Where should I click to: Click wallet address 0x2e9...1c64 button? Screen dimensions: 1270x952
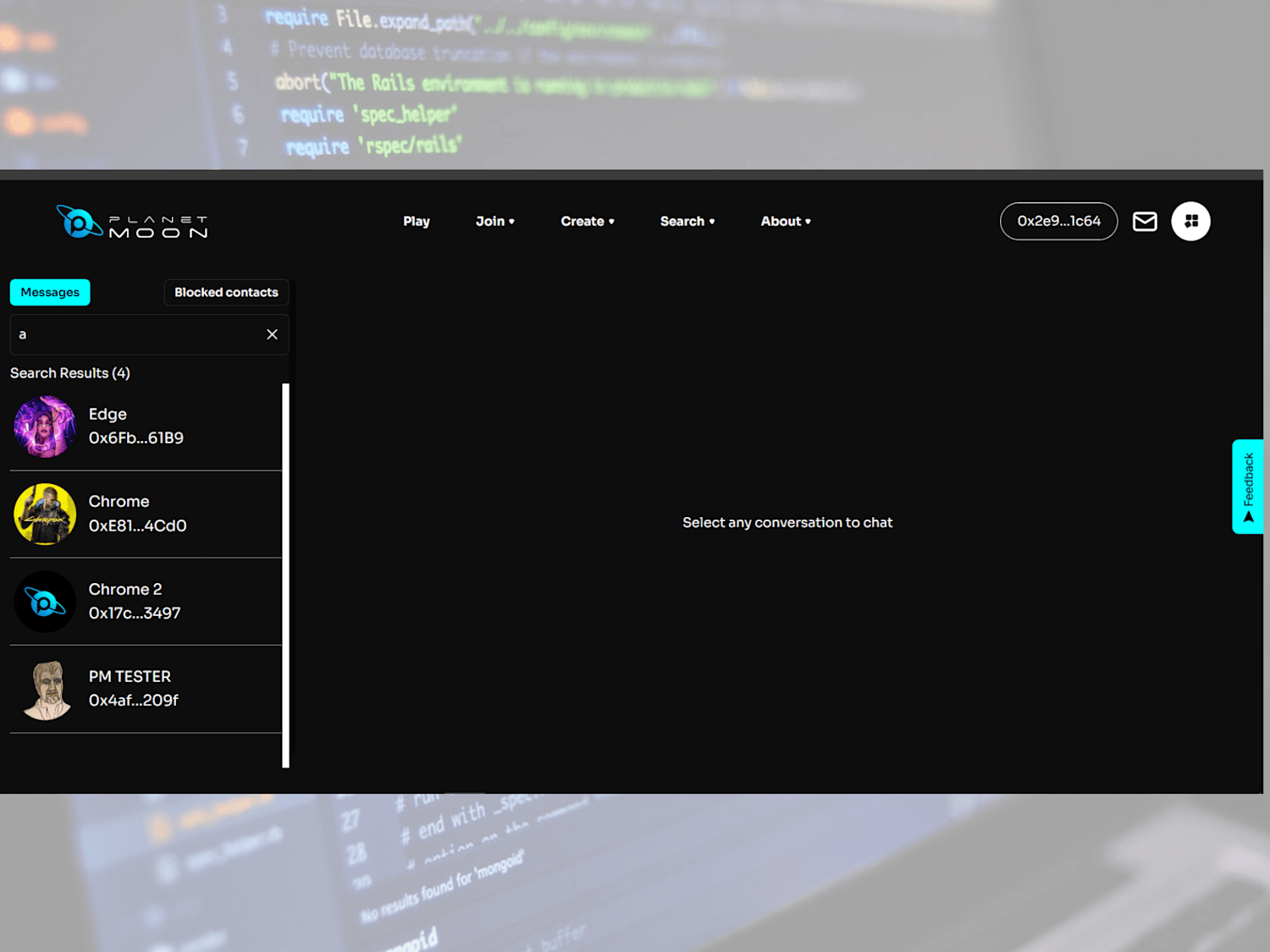point(1058,222)
